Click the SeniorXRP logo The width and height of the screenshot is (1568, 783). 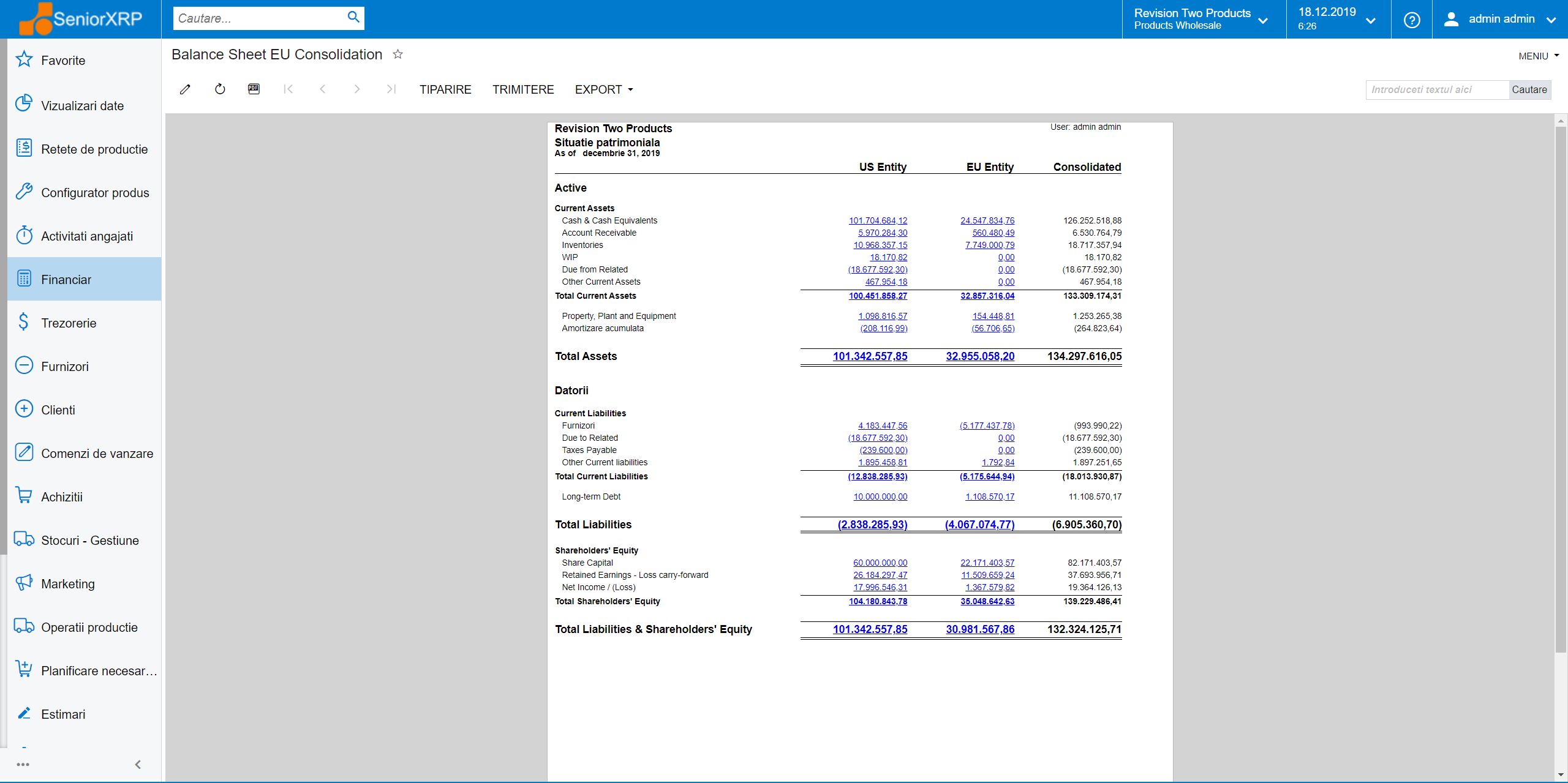tap(80, 19)
